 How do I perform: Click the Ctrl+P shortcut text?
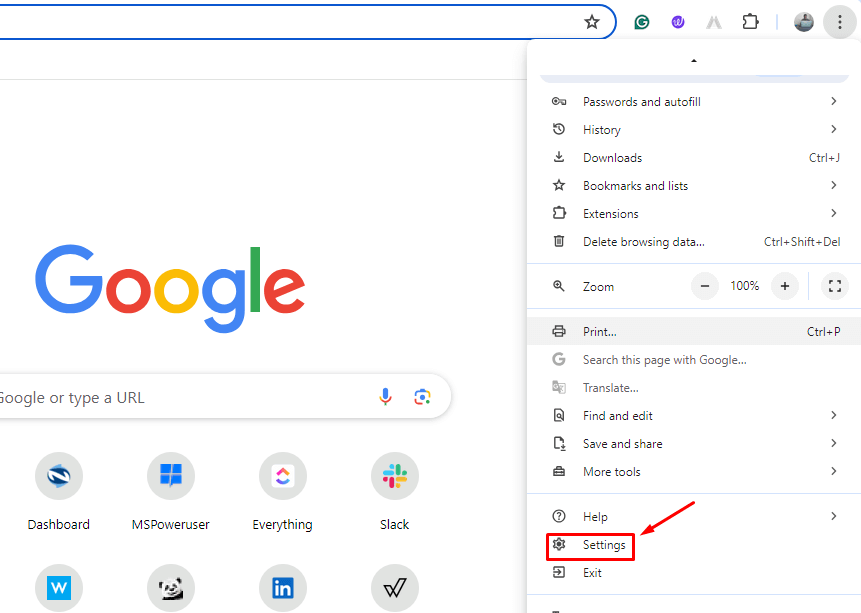coord(823,331)
